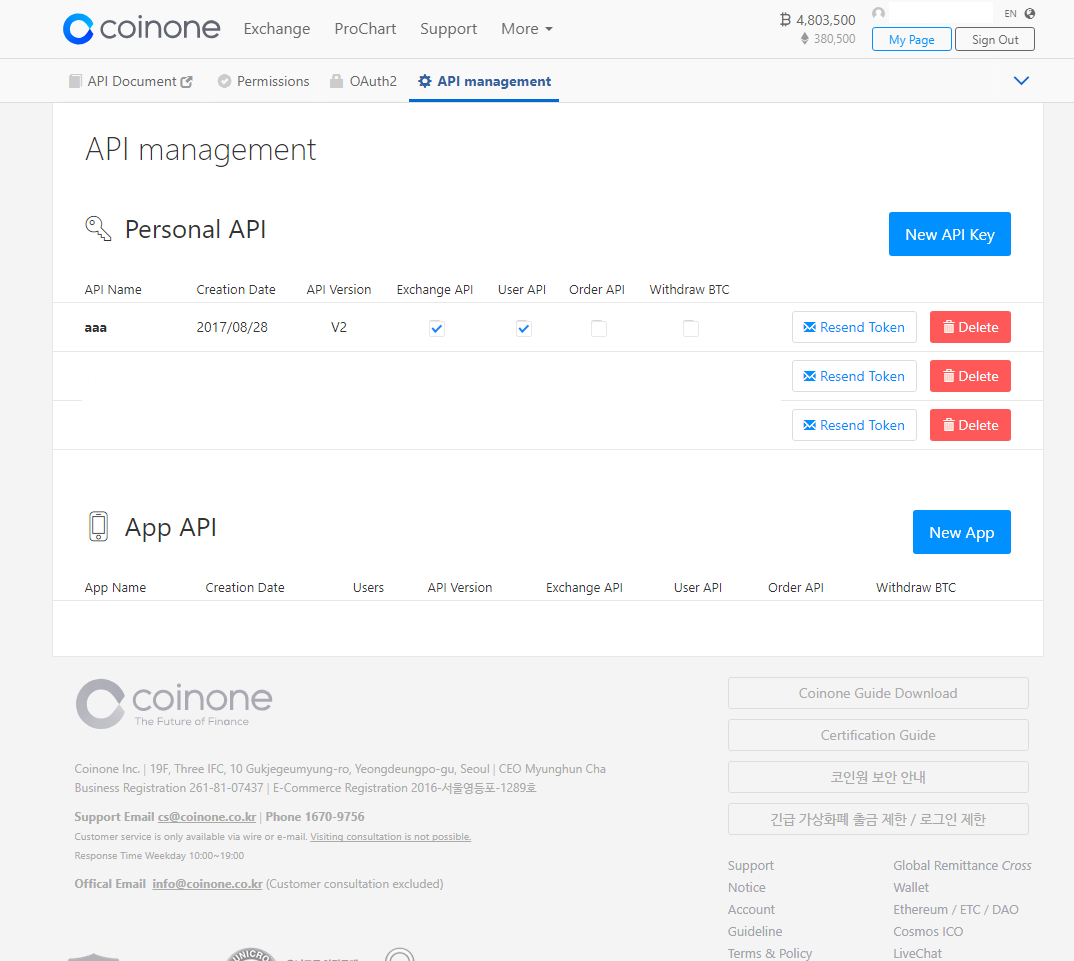Image resolution: width=1074 pixels, height=961 pixels.
Task: Click the user avatar icon
Action: click(x=878, y=13)
